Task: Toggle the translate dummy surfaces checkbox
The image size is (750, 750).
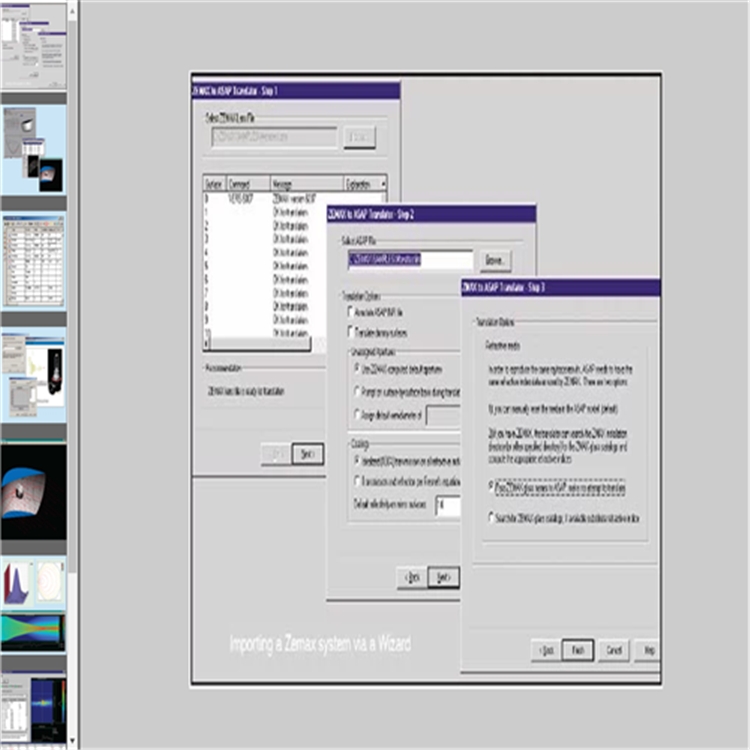Action: [x=351, y=331]
